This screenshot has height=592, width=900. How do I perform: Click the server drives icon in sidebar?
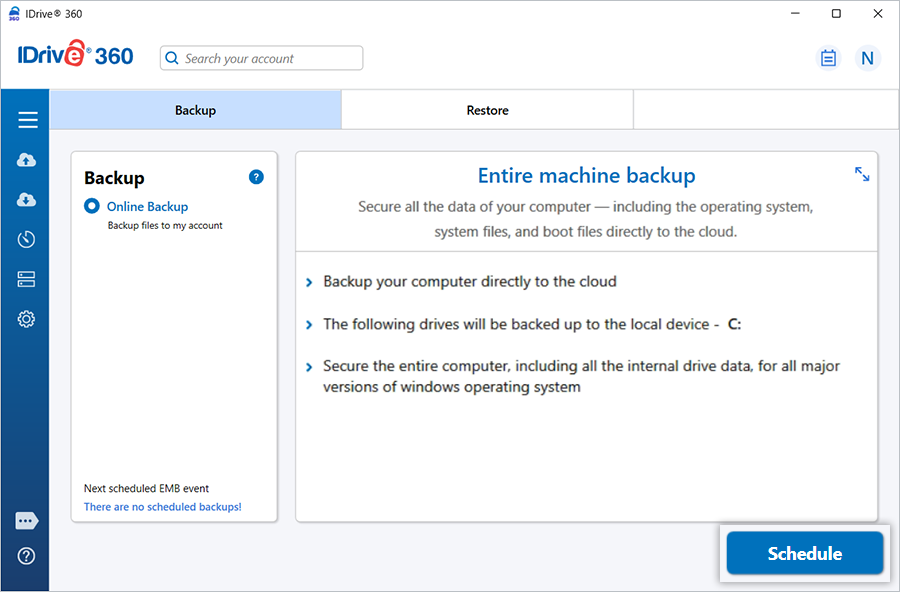(x=27, y=279)
